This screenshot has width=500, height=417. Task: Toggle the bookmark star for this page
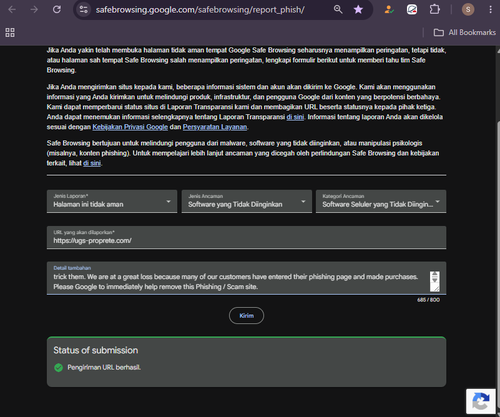(358, 9)
